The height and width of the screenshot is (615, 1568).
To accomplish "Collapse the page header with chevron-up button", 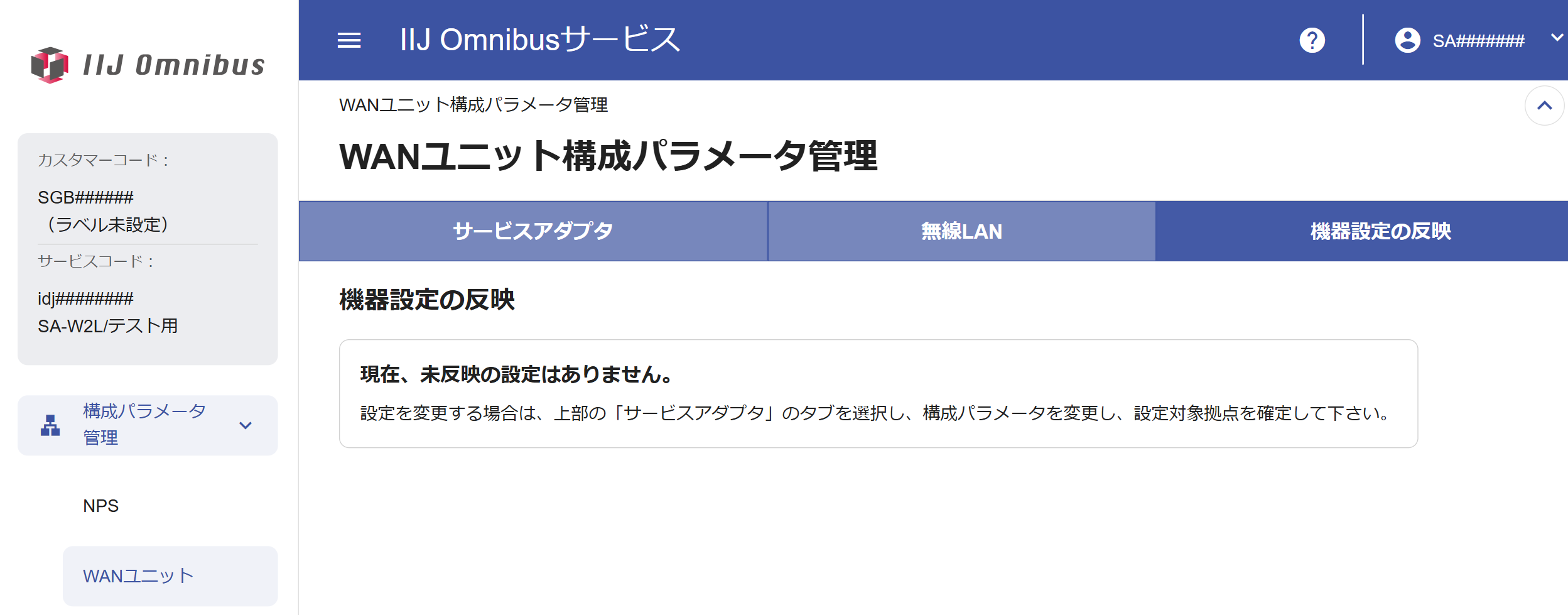I will (x=1544, y=106).
